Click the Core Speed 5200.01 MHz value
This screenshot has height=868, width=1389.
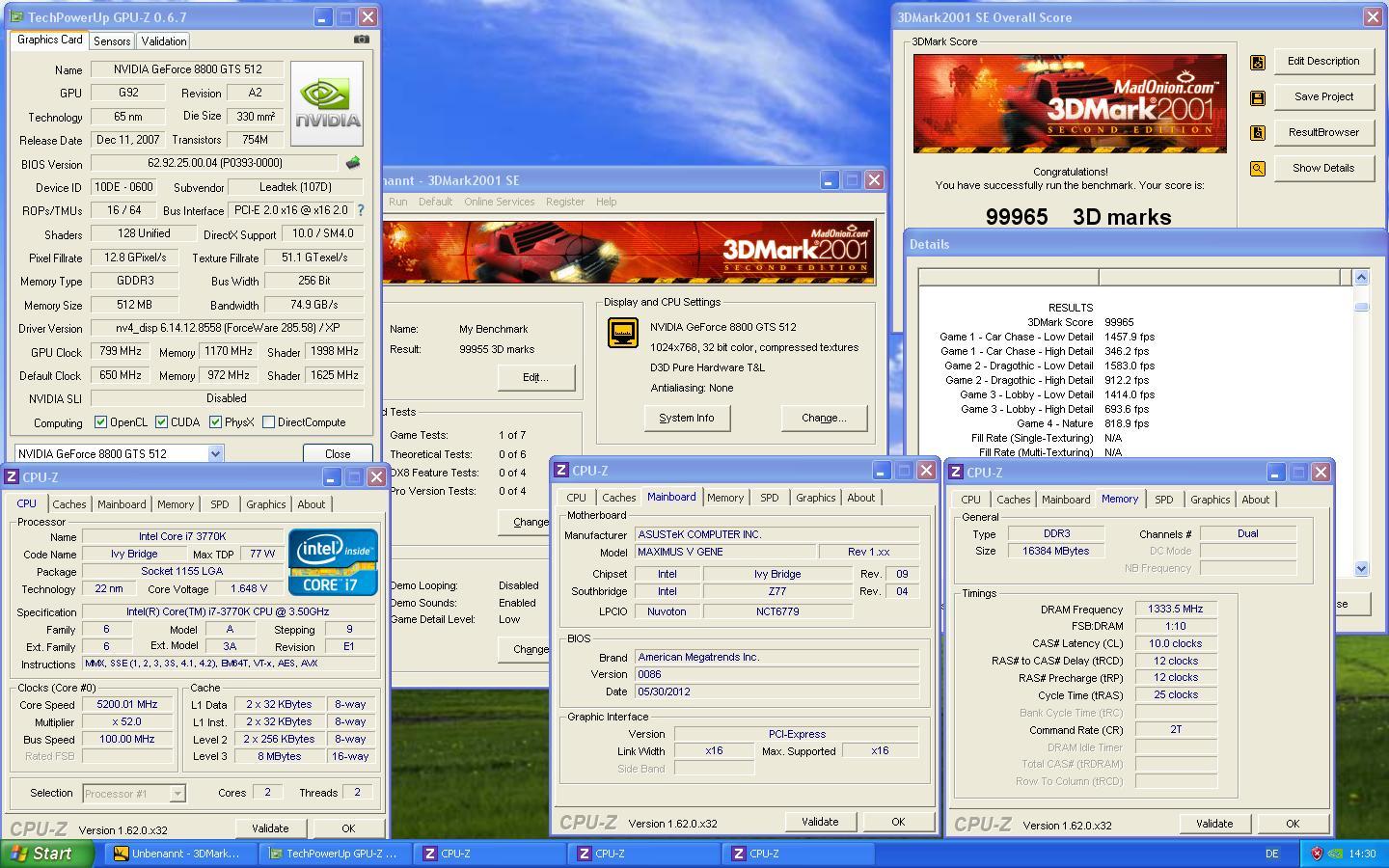pos(127,704)
